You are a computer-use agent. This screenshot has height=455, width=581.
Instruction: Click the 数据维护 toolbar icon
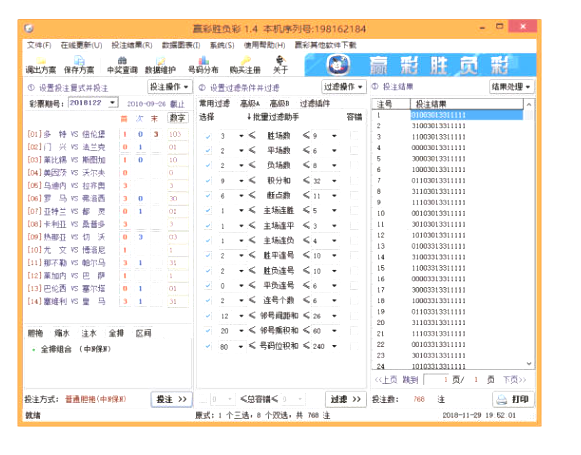click(160, 65)
